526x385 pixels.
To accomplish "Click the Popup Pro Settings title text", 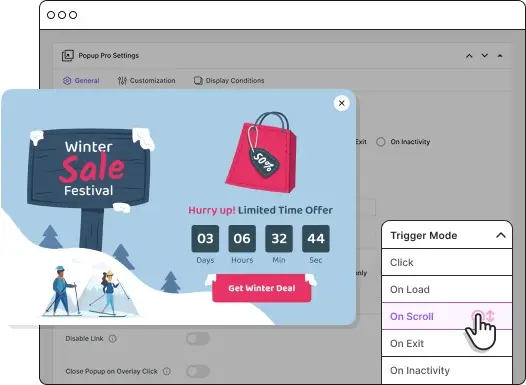I will pyautogui.click(x=109, y=56).
